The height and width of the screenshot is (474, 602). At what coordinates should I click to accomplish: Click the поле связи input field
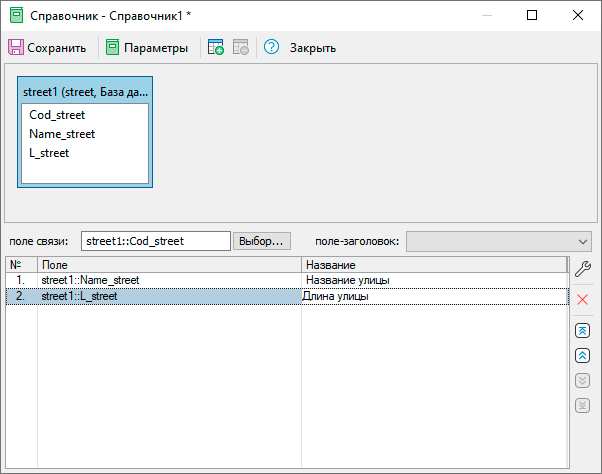pos(155,241)
